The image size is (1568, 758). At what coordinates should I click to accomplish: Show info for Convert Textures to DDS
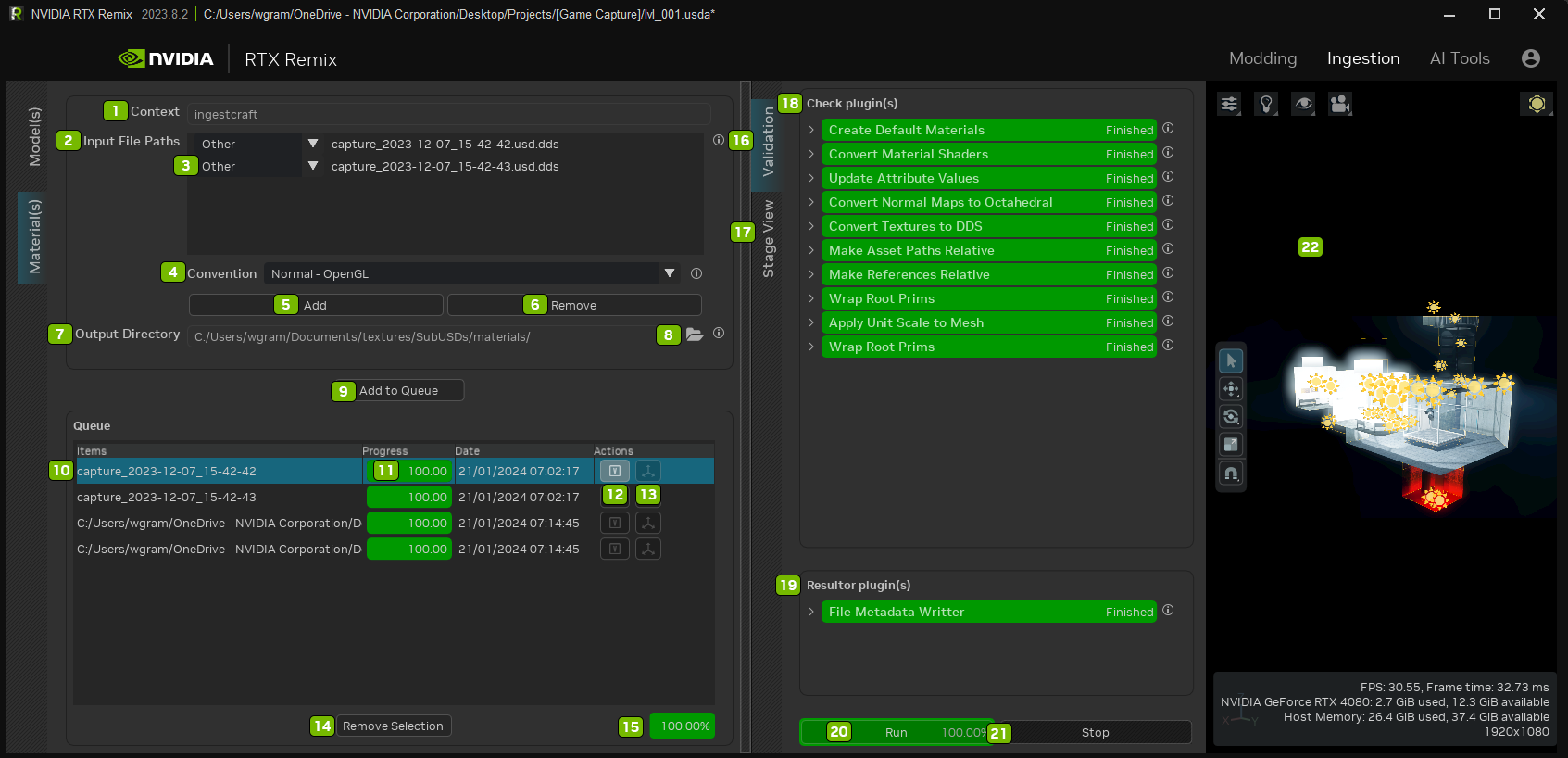click(x=1168, y=225)
